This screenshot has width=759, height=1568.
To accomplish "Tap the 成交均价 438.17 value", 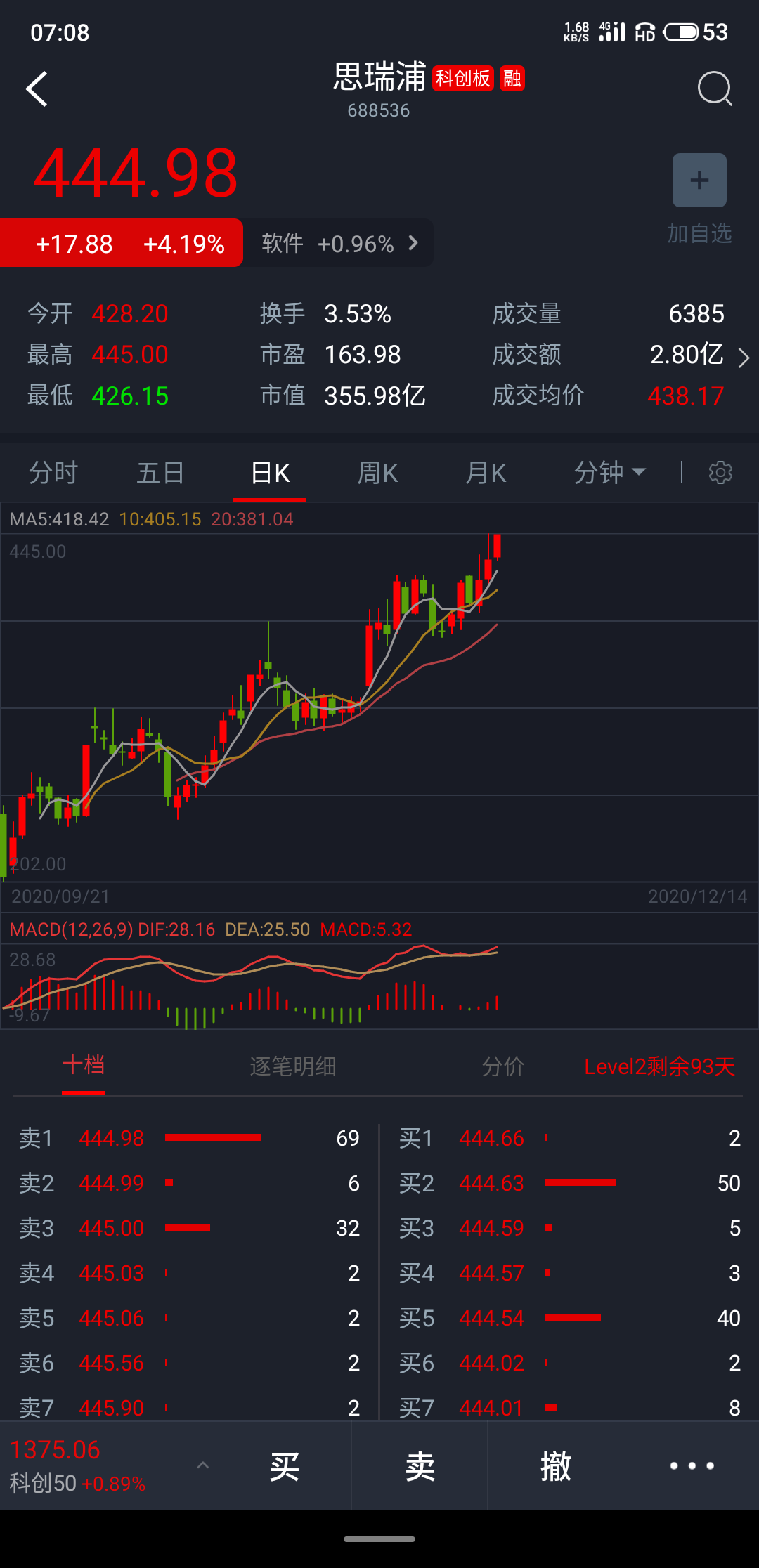I will click(x=686, y=396).
